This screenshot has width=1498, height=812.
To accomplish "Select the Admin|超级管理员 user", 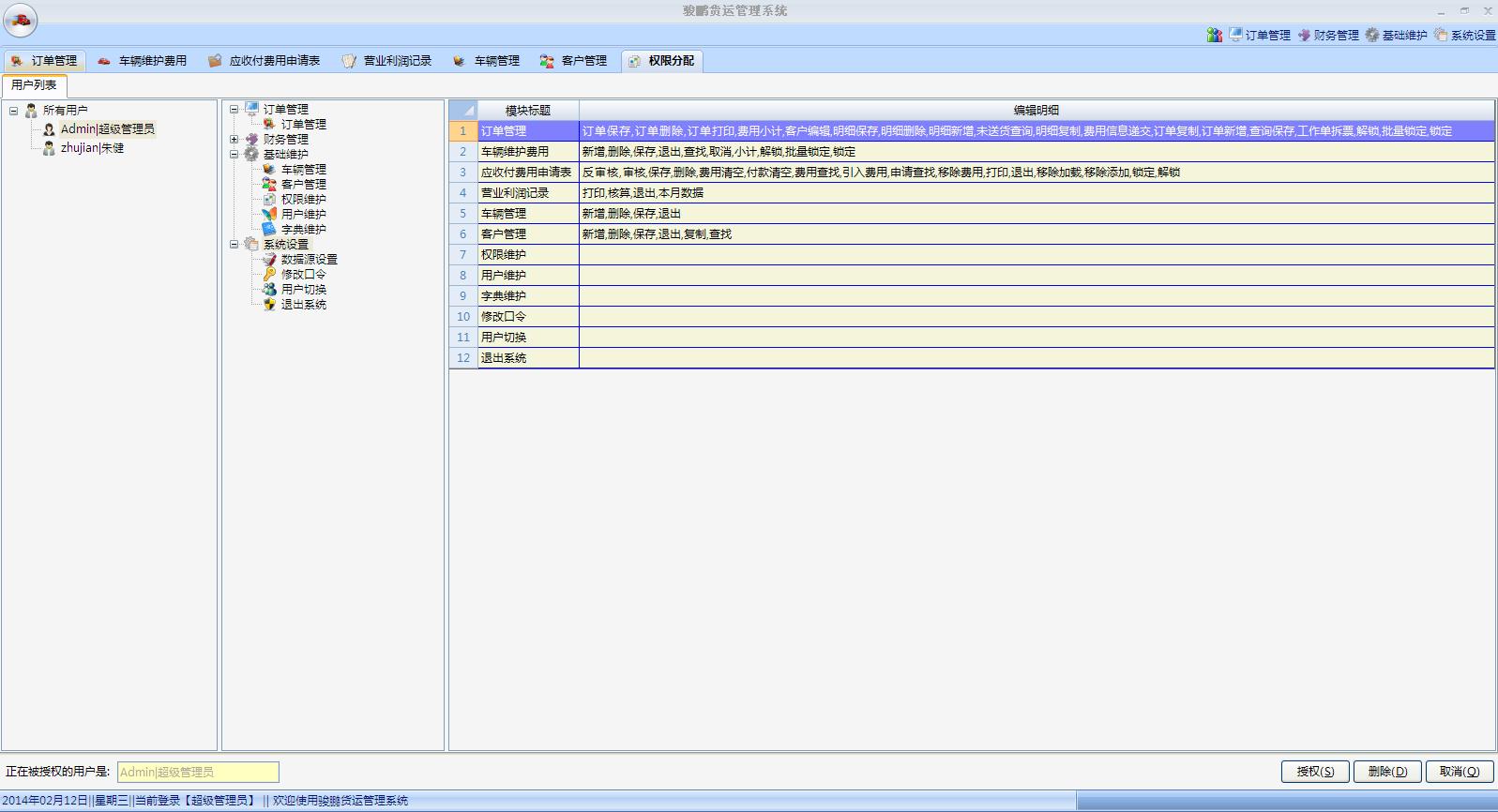I will (x=107, y=129).
